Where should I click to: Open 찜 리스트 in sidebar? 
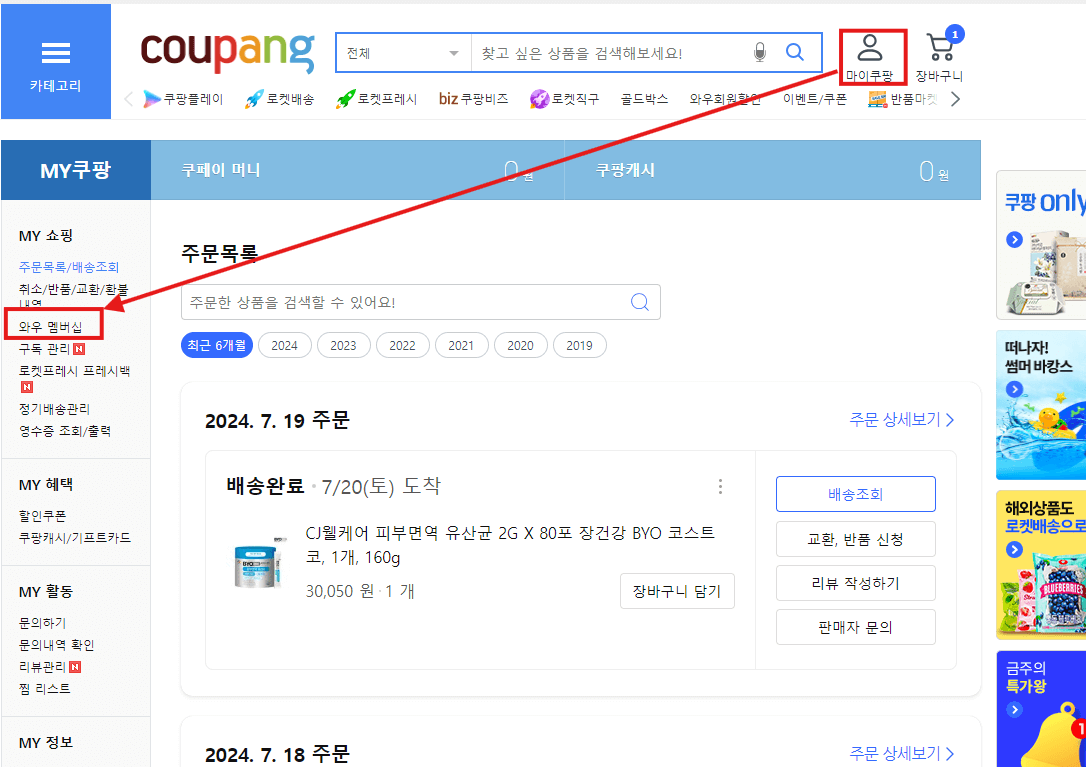(x=44, y=689)
